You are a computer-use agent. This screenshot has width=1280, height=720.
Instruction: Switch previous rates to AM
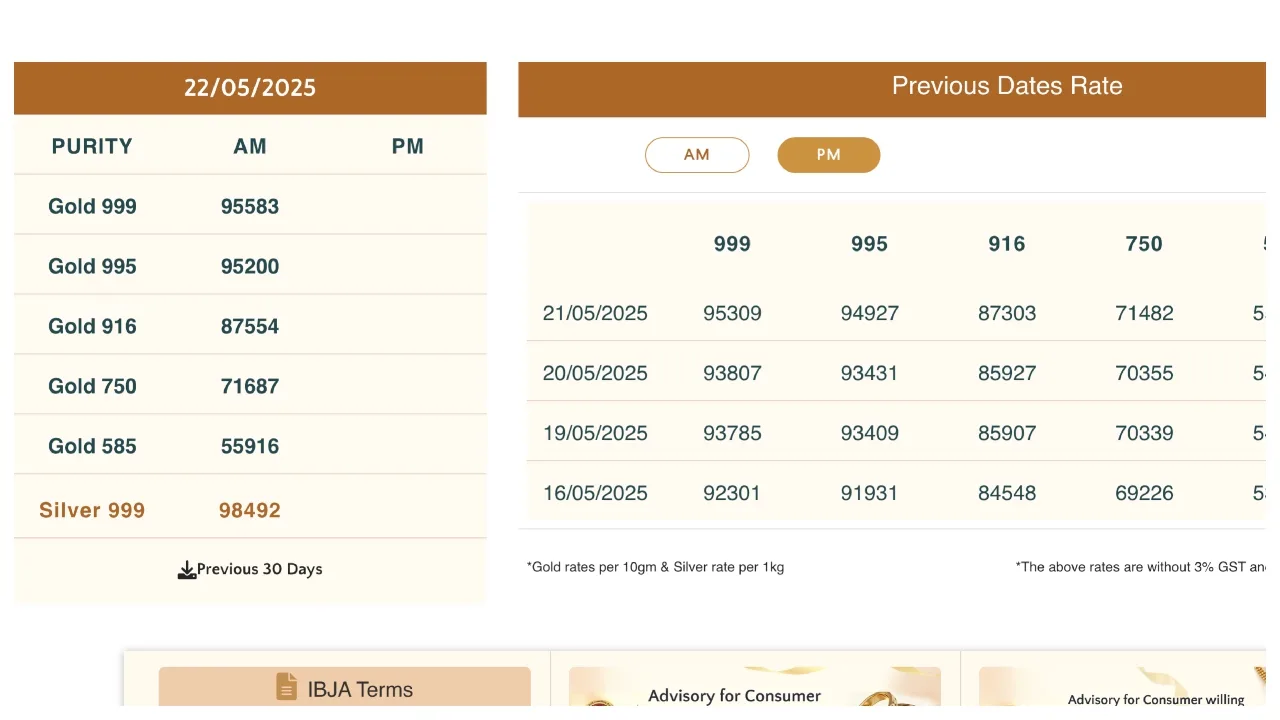tap(697, 155)
